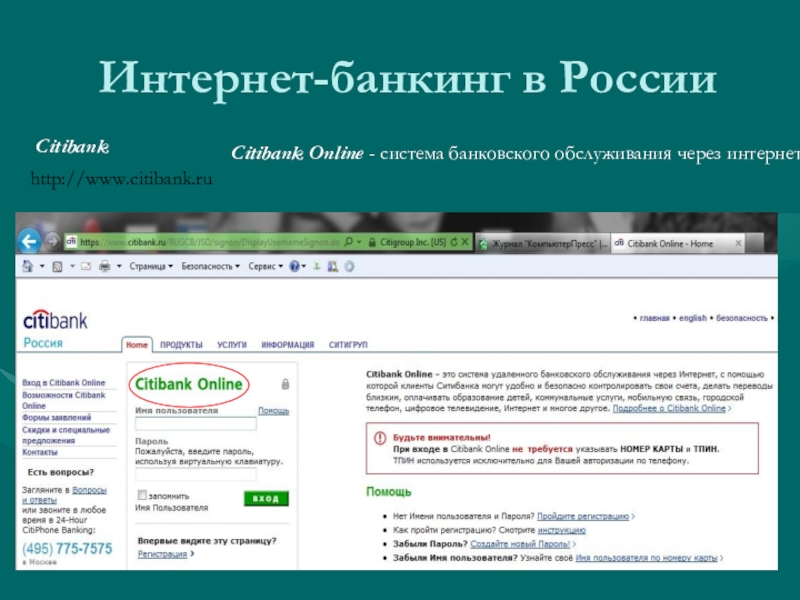The height and width of the screenshot is (600, 800).
Task: Open the address bar search dropdown arrow
Action: tap(359, 242)
